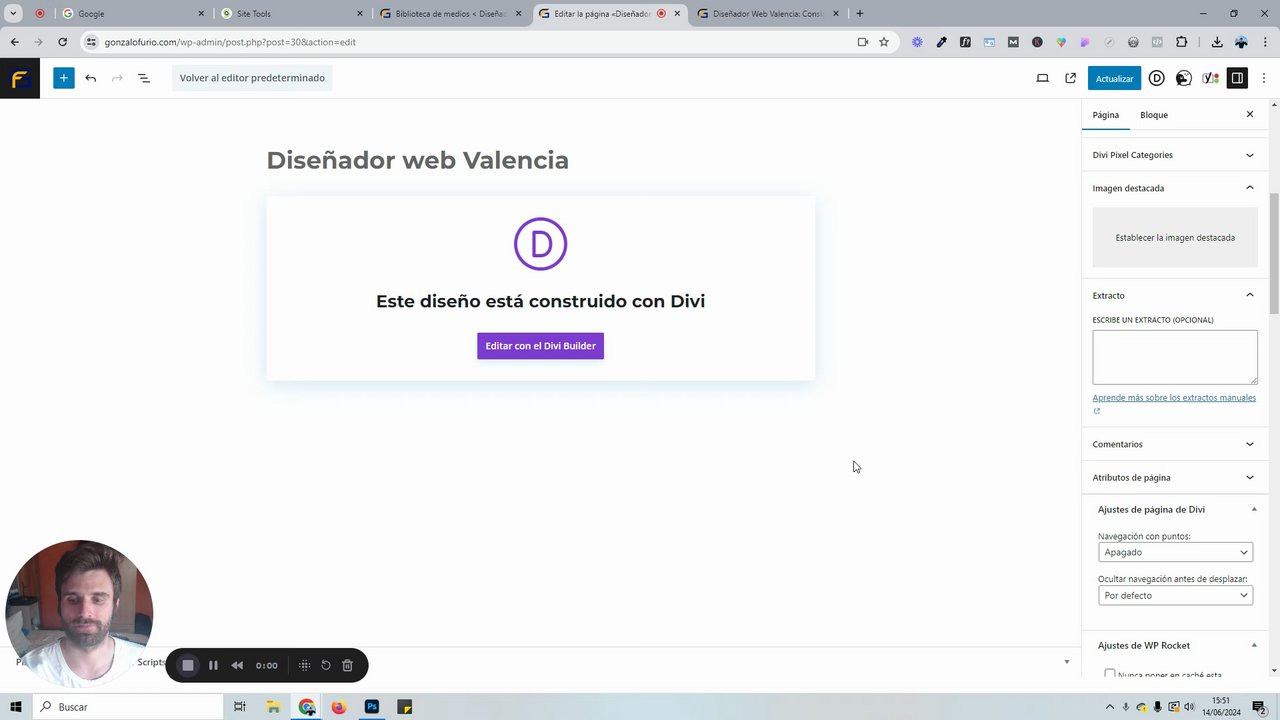Image resolution: width=1280 pixels, height=720 pixels.
Task: Click the site logo in the editor corner
Action: [19, 78]
